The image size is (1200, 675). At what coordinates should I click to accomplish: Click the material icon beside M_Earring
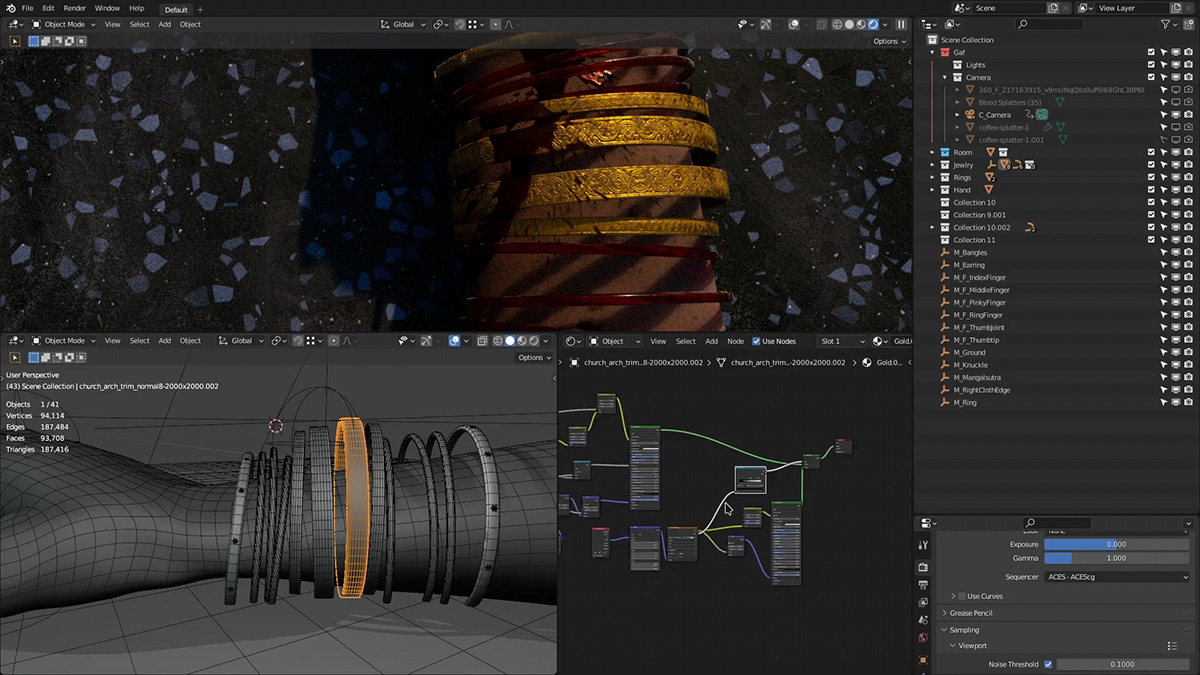tap(944, 265)
